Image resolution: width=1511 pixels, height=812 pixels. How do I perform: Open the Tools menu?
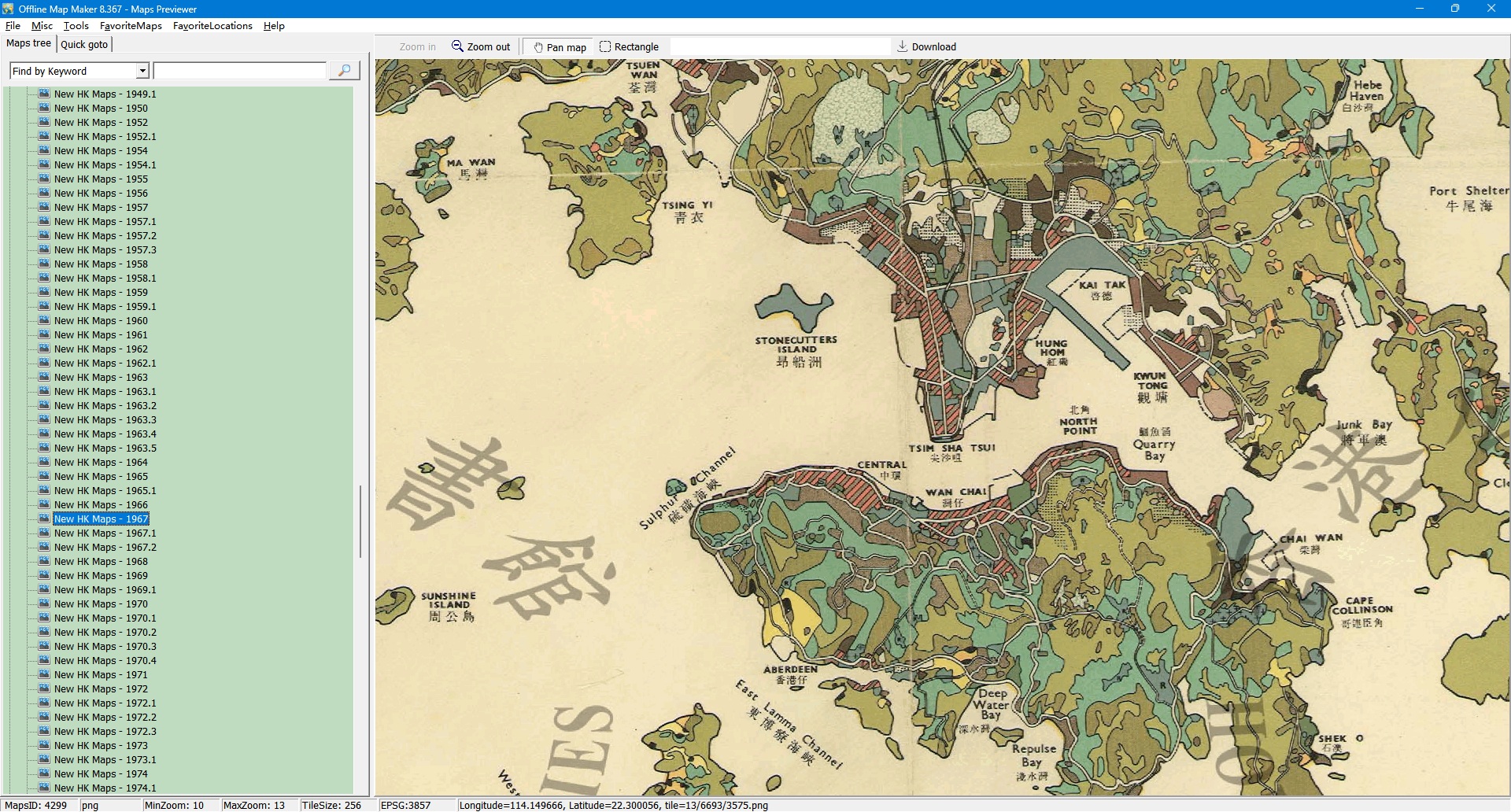point(76,26)
